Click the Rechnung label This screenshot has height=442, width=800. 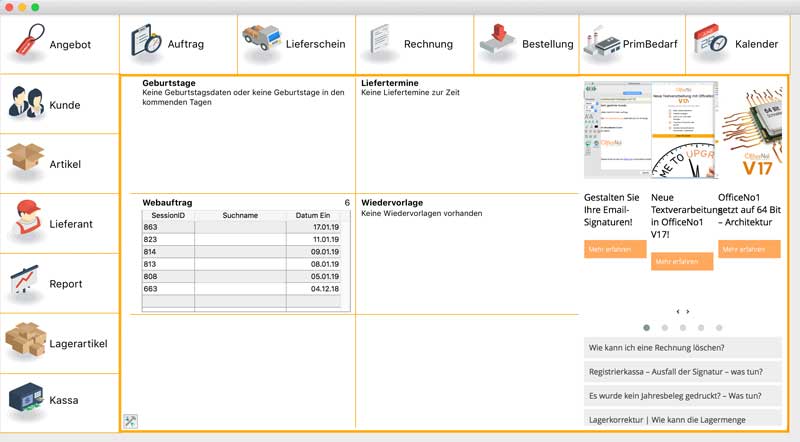click(x=429, y=44)
